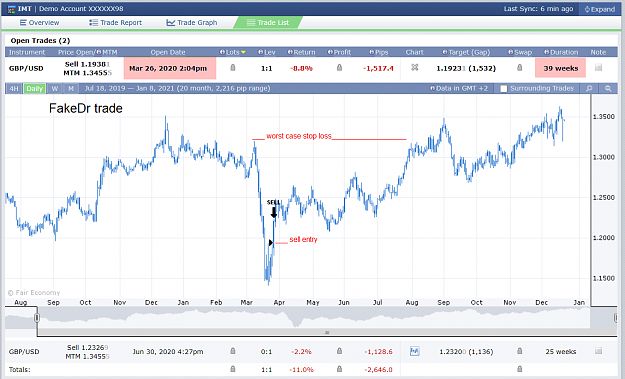Select the 4H chart timeframe
Viewport: 625px width, 379px height.
pos(14,88)
